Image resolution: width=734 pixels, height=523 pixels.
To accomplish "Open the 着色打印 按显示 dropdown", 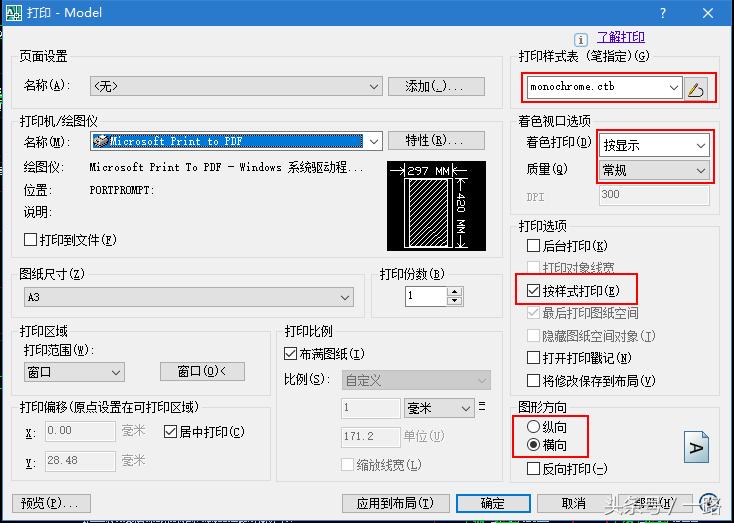I will [x=654, y=145].
